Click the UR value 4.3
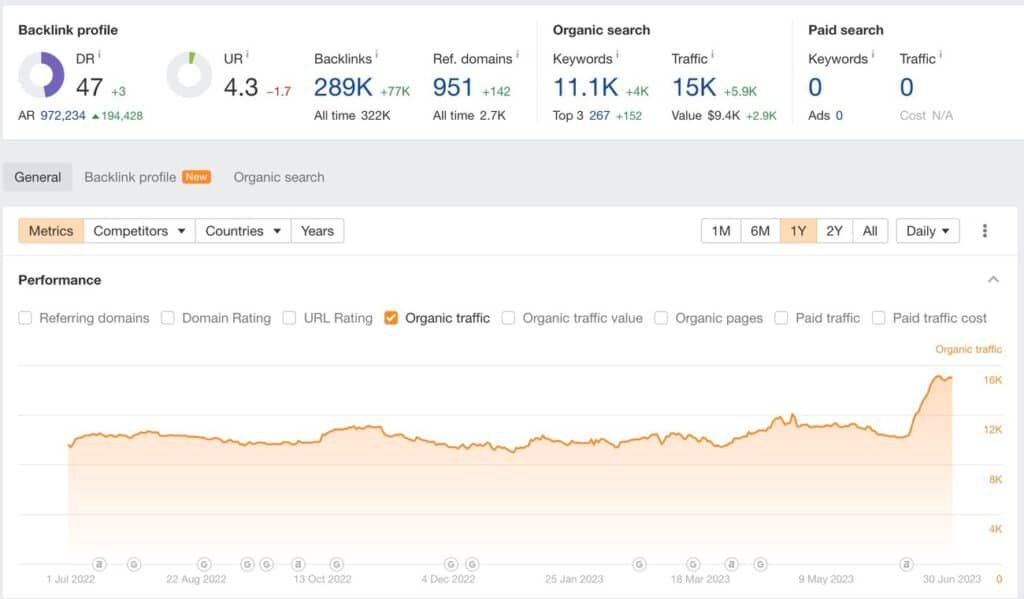The image size is (1024, 599). pos(241,87)
